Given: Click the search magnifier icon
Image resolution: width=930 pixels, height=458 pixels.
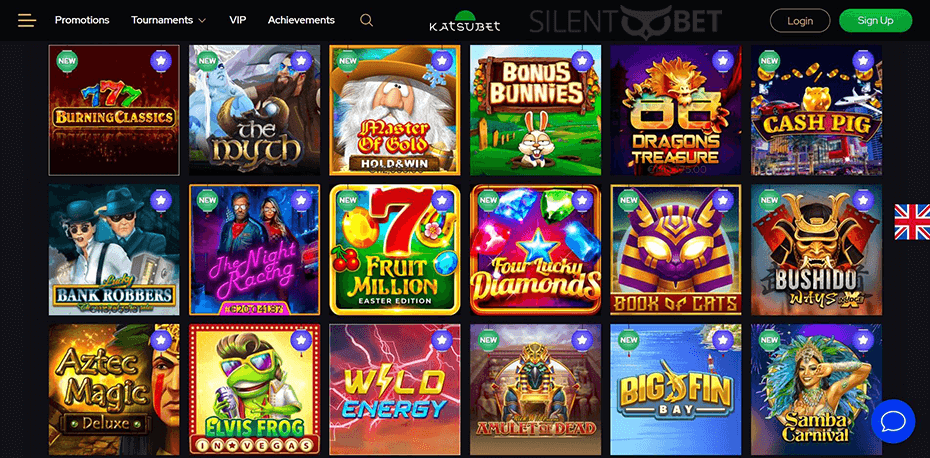Looking at the screenshot, I should 367,20.
